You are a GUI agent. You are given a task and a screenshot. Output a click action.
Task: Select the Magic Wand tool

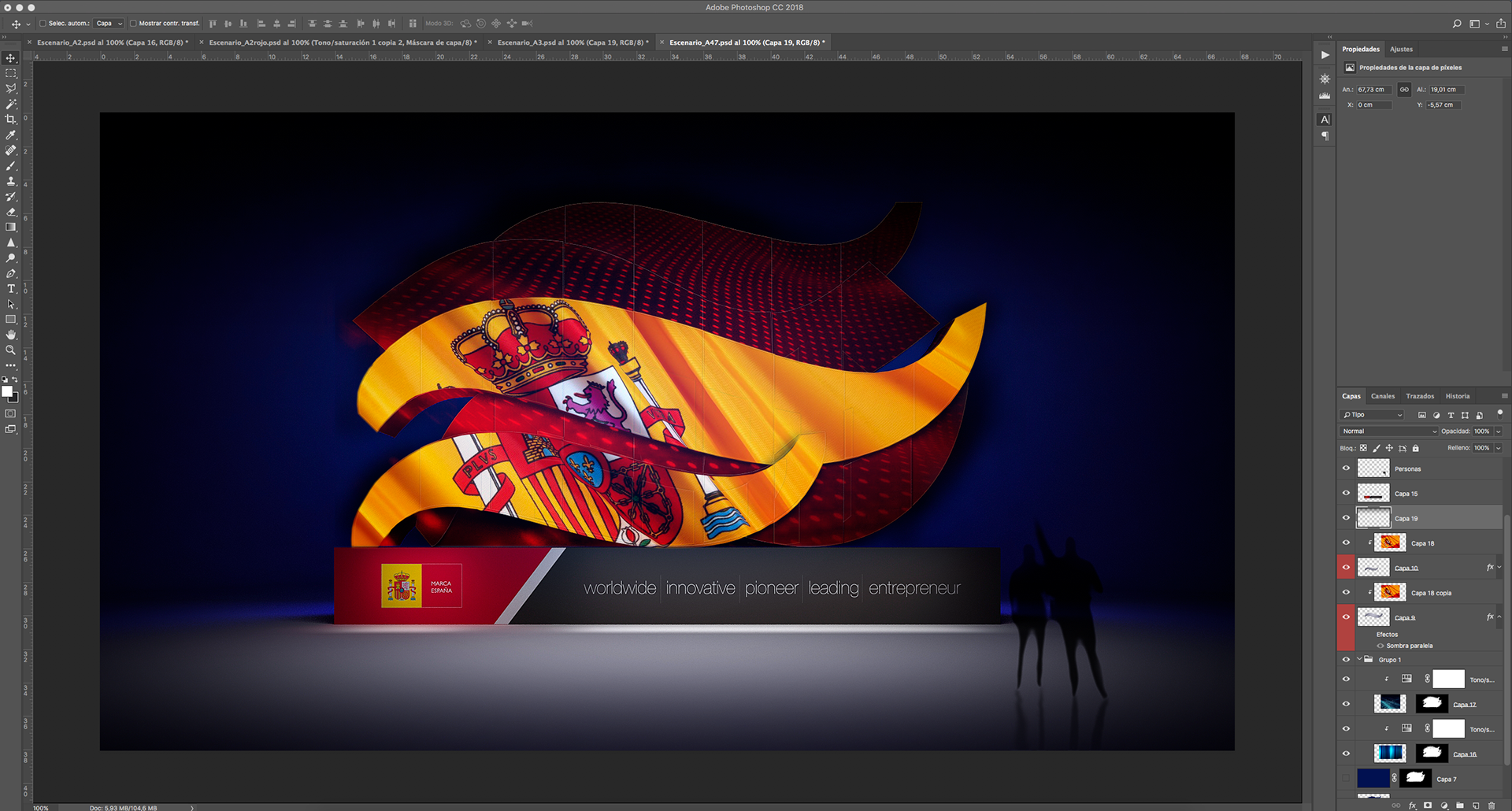coord(11,104)
